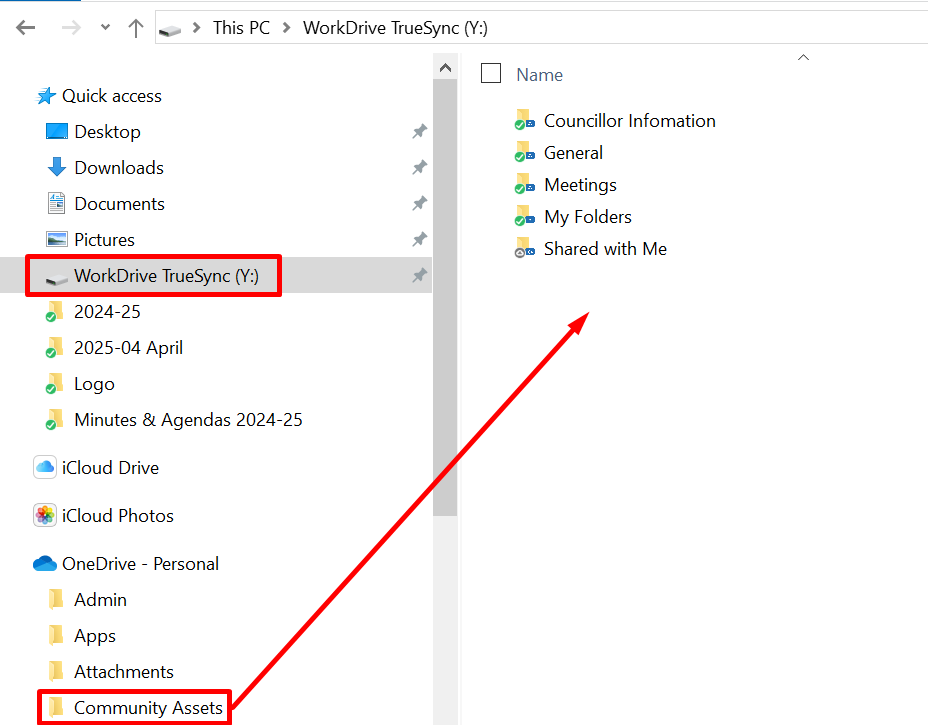
Task: Open the recent locations dropdown chevron
Action: click(105, 27)
